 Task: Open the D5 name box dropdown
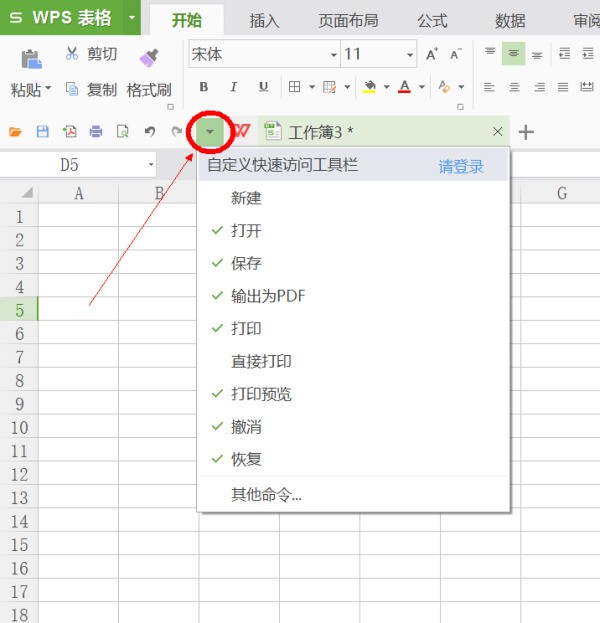(x=151, y=164)
